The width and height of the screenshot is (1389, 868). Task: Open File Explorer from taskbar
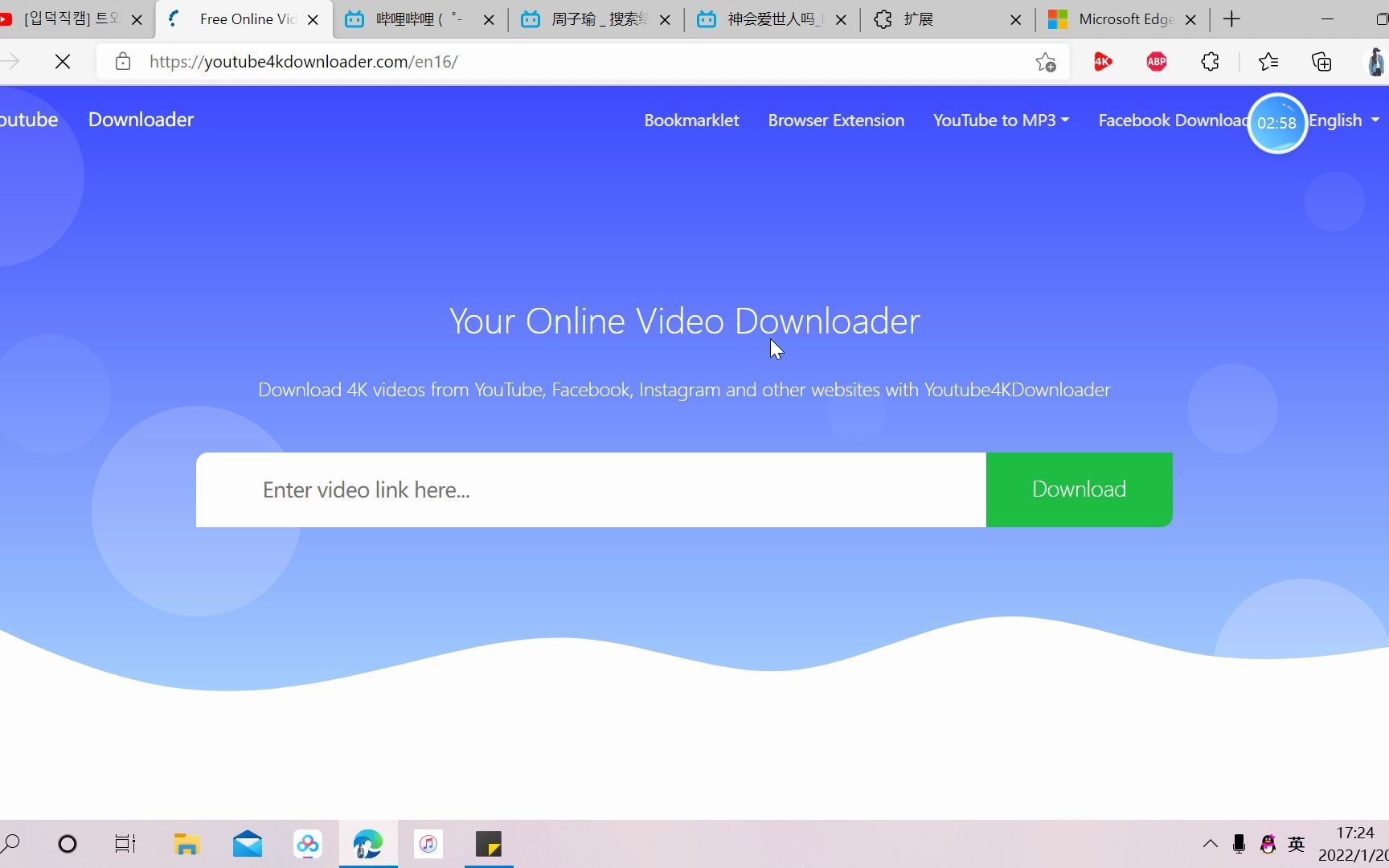point(186,844)
